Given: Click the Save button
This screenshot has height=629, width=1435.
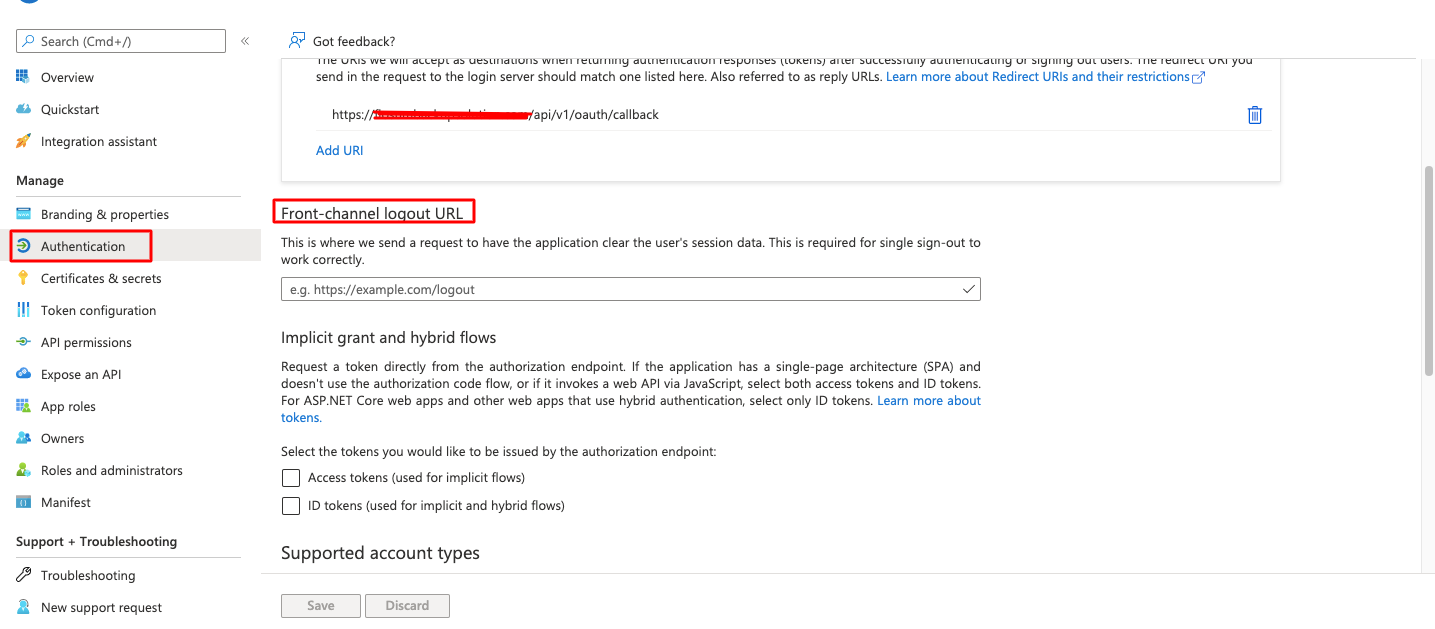Looking at the screenshot, I should [320, 606].
